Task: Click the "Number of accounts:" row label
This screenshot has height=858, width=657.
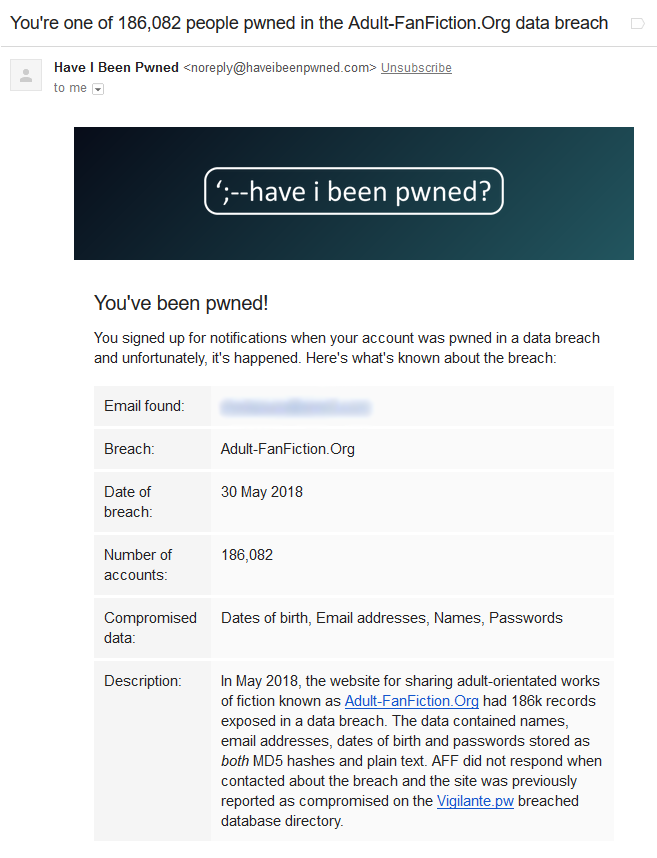Action: [x=138, y=565]
